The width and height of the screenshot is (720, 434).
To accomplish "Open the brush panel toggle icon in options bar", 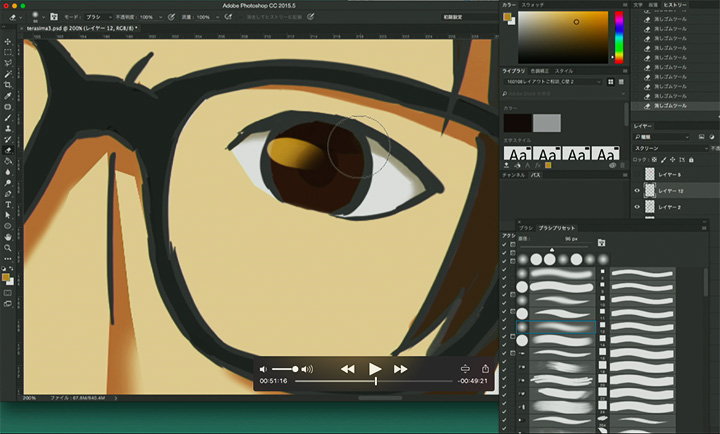I will coord(54,17).
